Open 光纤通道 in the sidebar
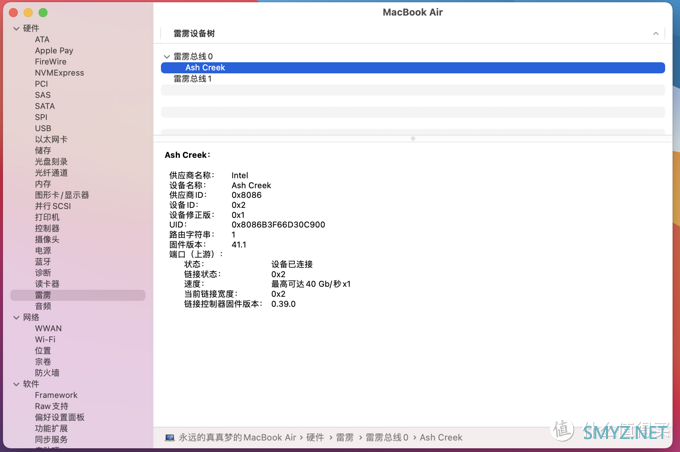 (x=51, y=173)
